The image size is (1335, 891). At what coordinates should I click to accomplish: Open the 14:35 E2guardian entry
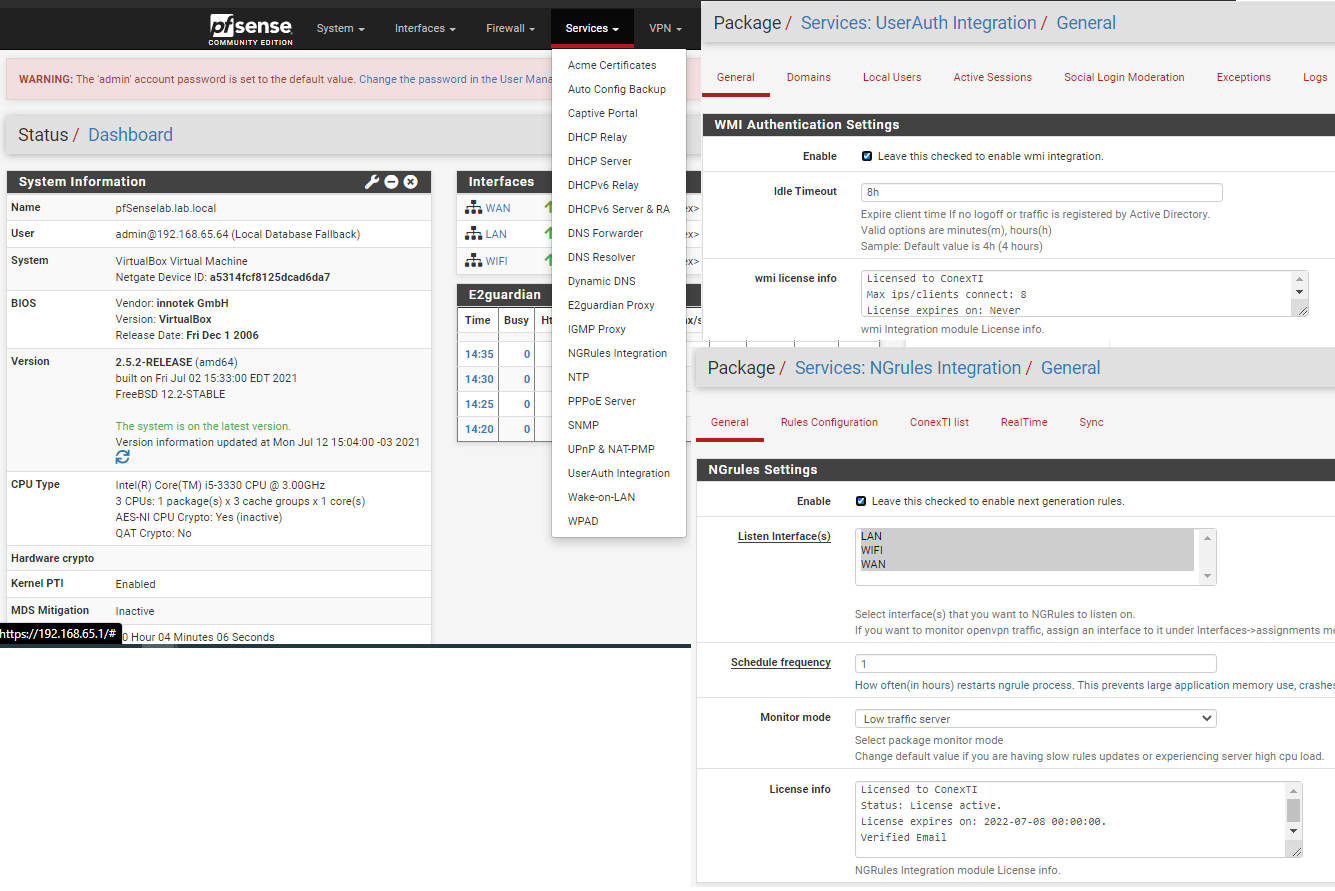click(x=479, y=354)
